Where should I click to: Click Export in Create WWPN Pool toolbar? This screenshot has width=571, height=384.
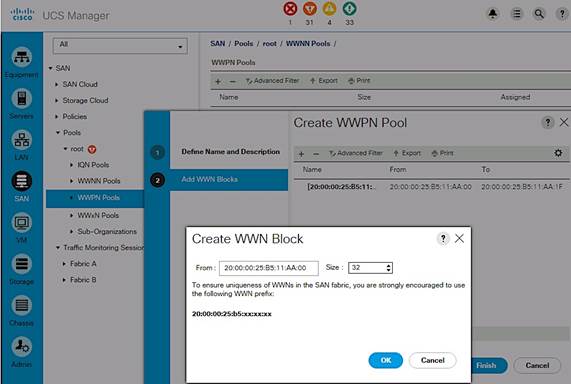[x=407, y=153]
